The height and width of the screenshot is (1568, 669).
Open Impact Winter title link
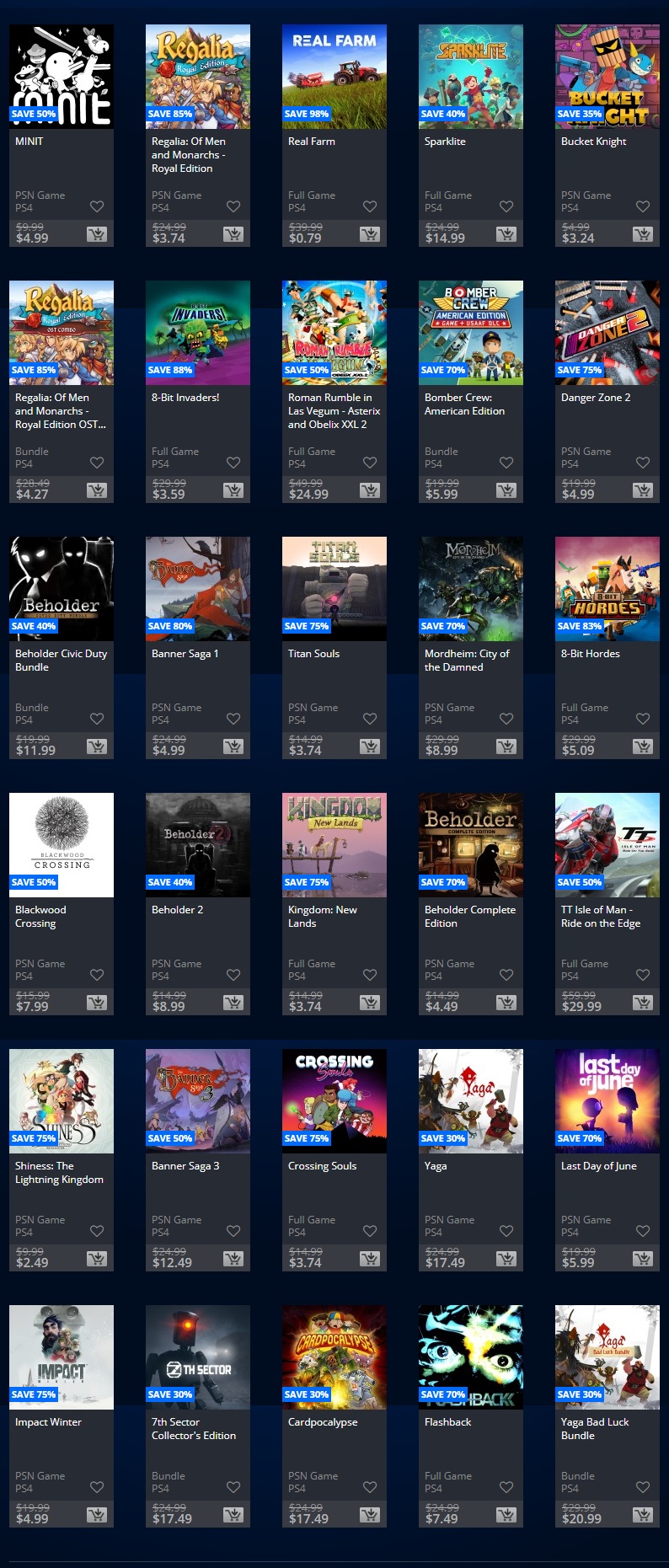click(x=48, y=1422)
